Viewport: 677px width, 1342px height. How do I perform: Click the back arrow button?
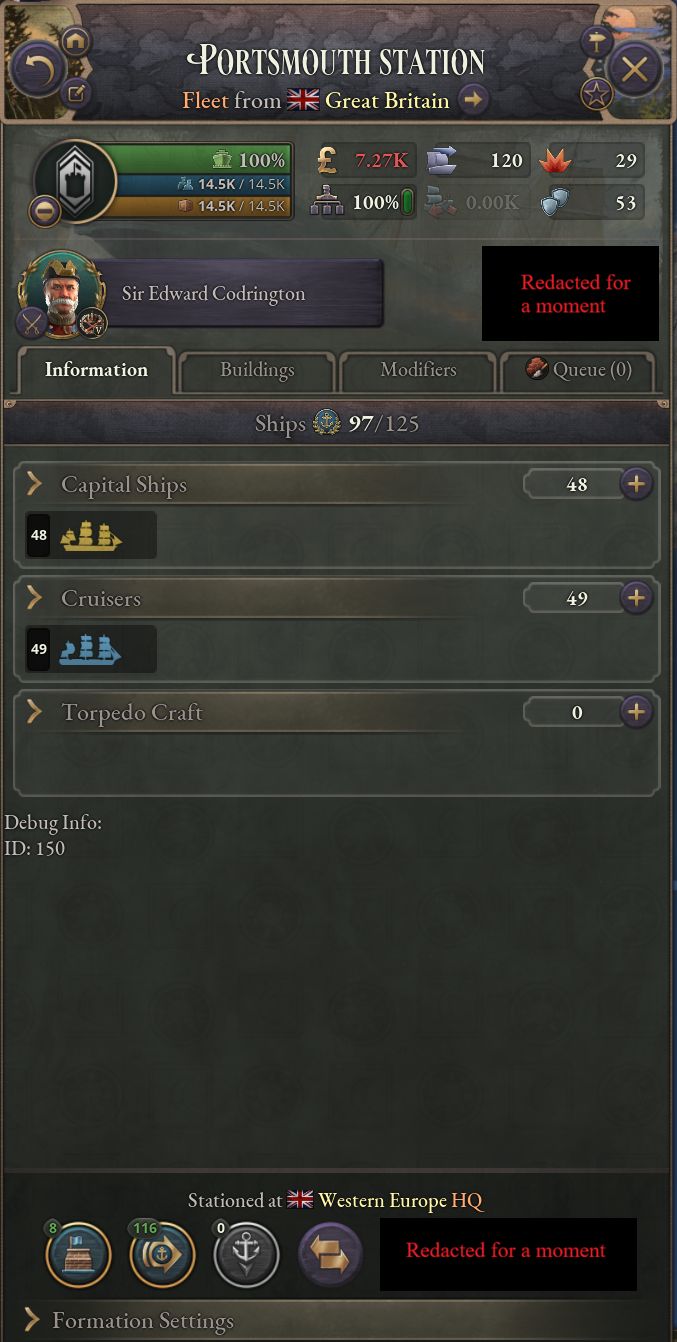[37, 70]
